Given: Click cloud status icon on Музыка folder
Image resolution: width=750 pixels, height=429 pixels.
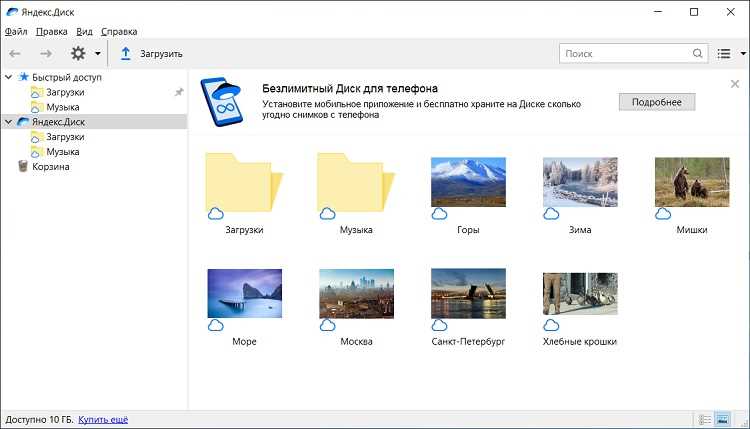Looking at the screenshot, I should click(328, 214).
